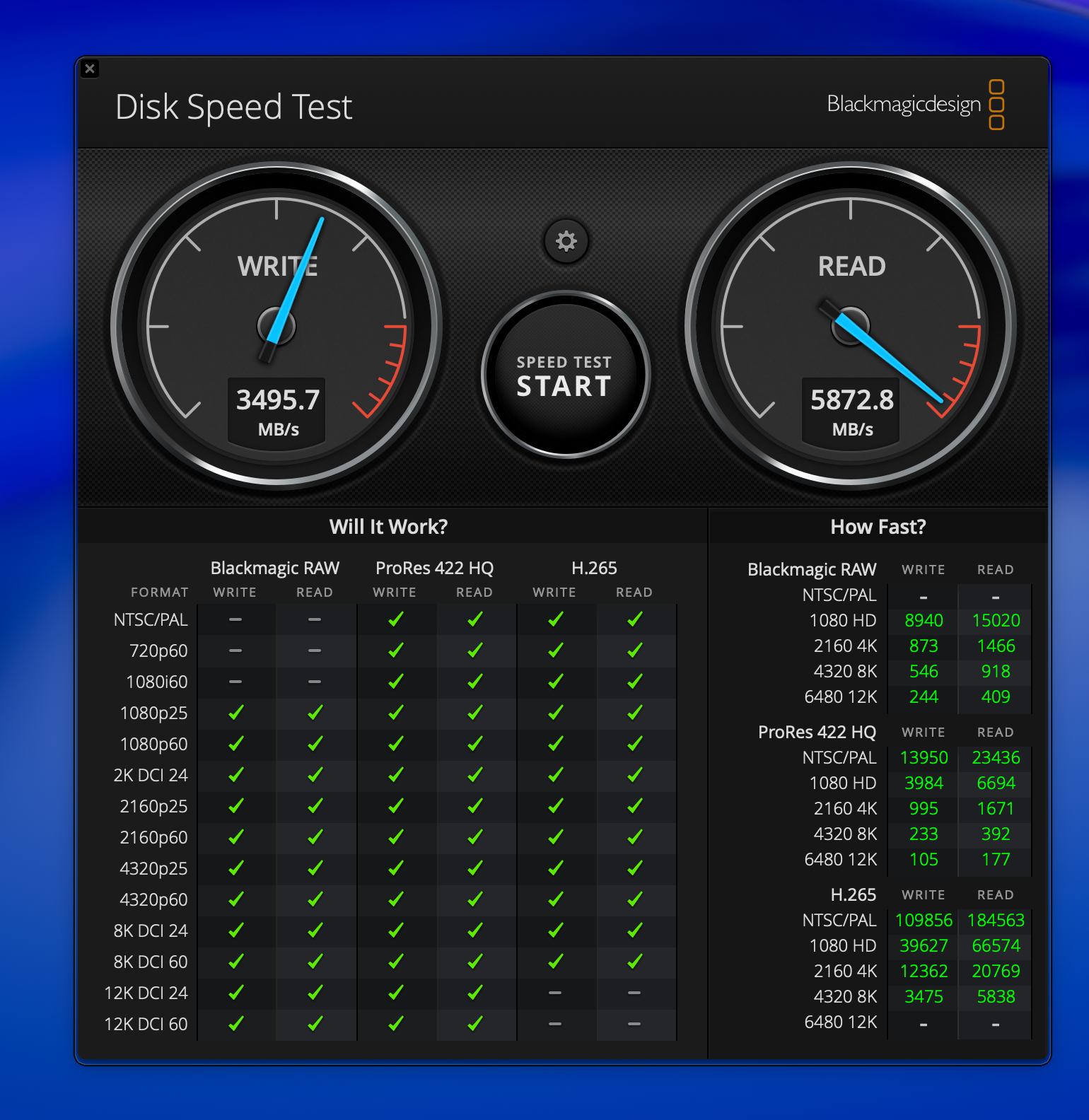
Task: Click the H.265 NTSC/PAL read value 184563
Action: click(x=995, y=920)
